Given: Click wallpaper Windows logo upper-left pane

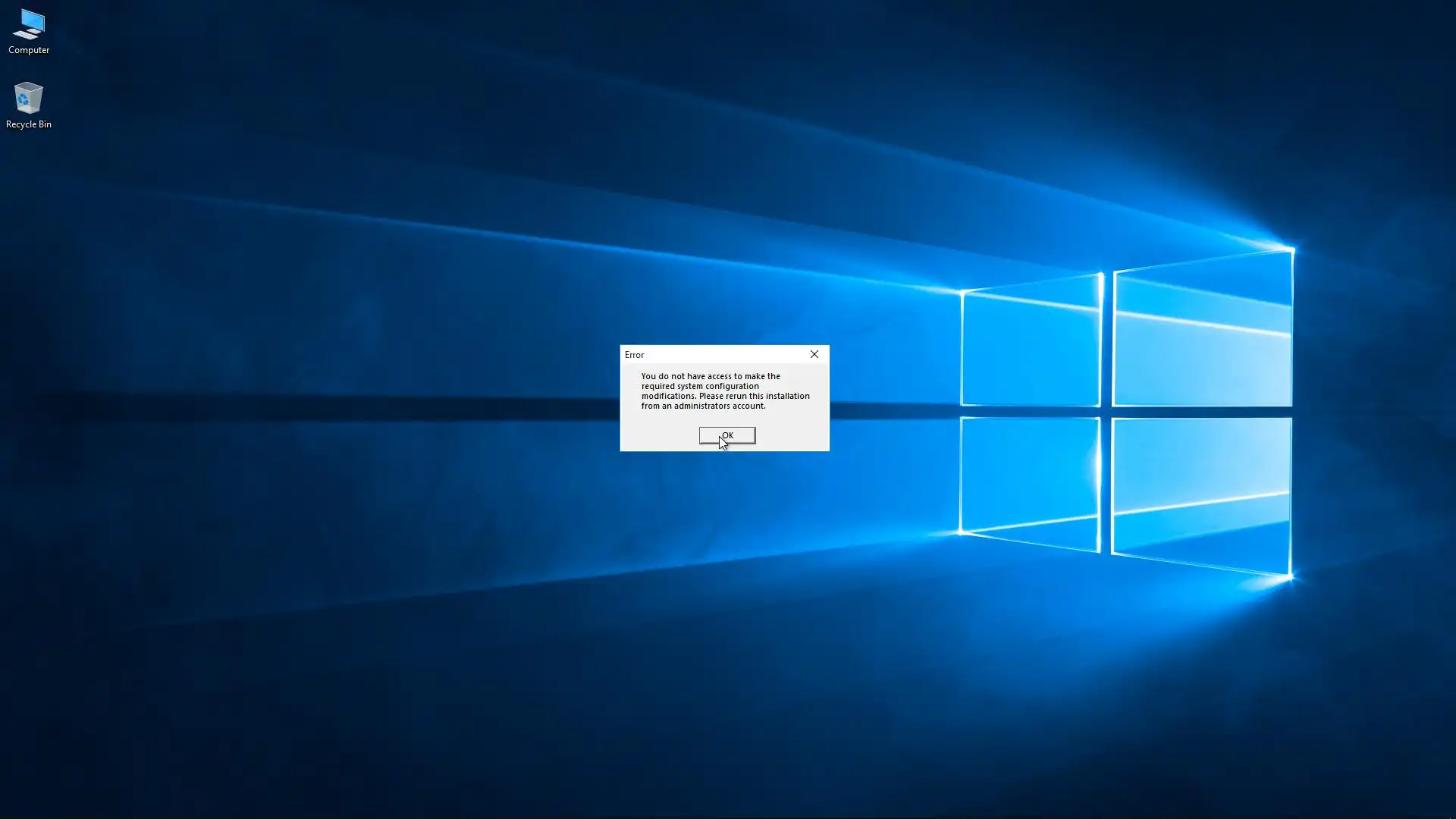Looking at the screenshot, I should (1030, 345).
